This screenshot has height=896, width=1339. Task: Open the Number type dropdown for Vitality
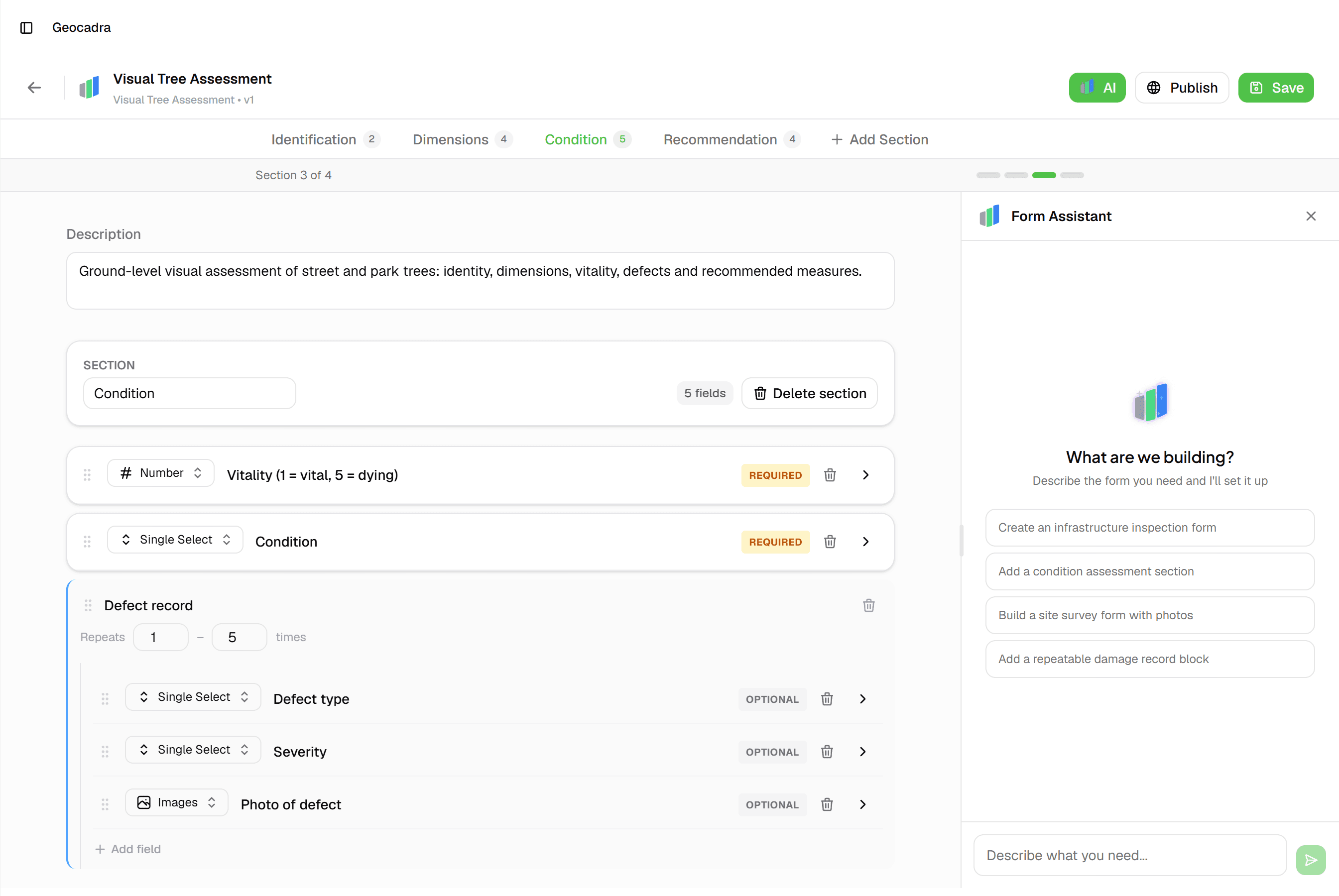coord(160,473)
